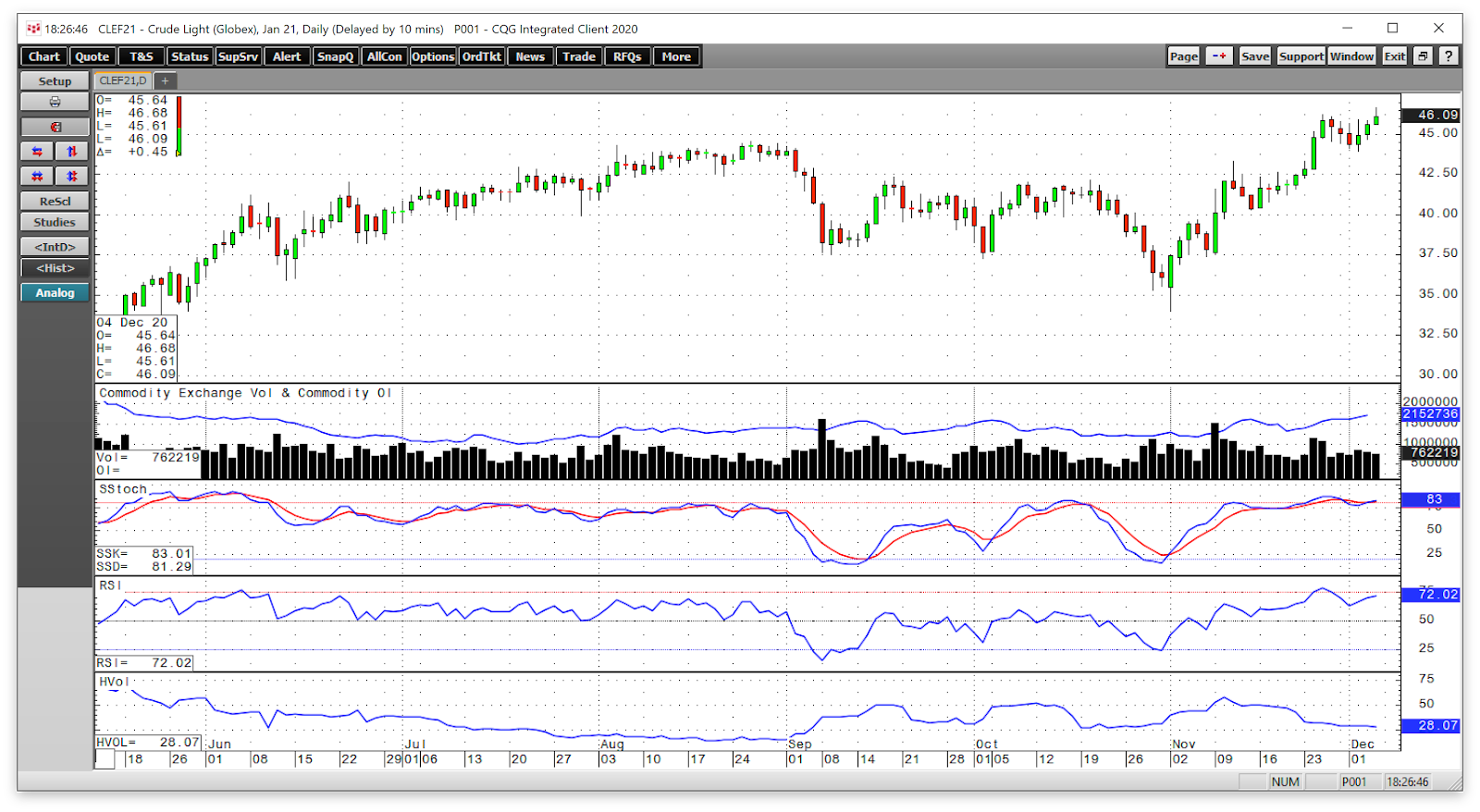This screenshot has height=812, width=1480.
Task: Click the printer icon in the sidebar
Action: [55, 103]
